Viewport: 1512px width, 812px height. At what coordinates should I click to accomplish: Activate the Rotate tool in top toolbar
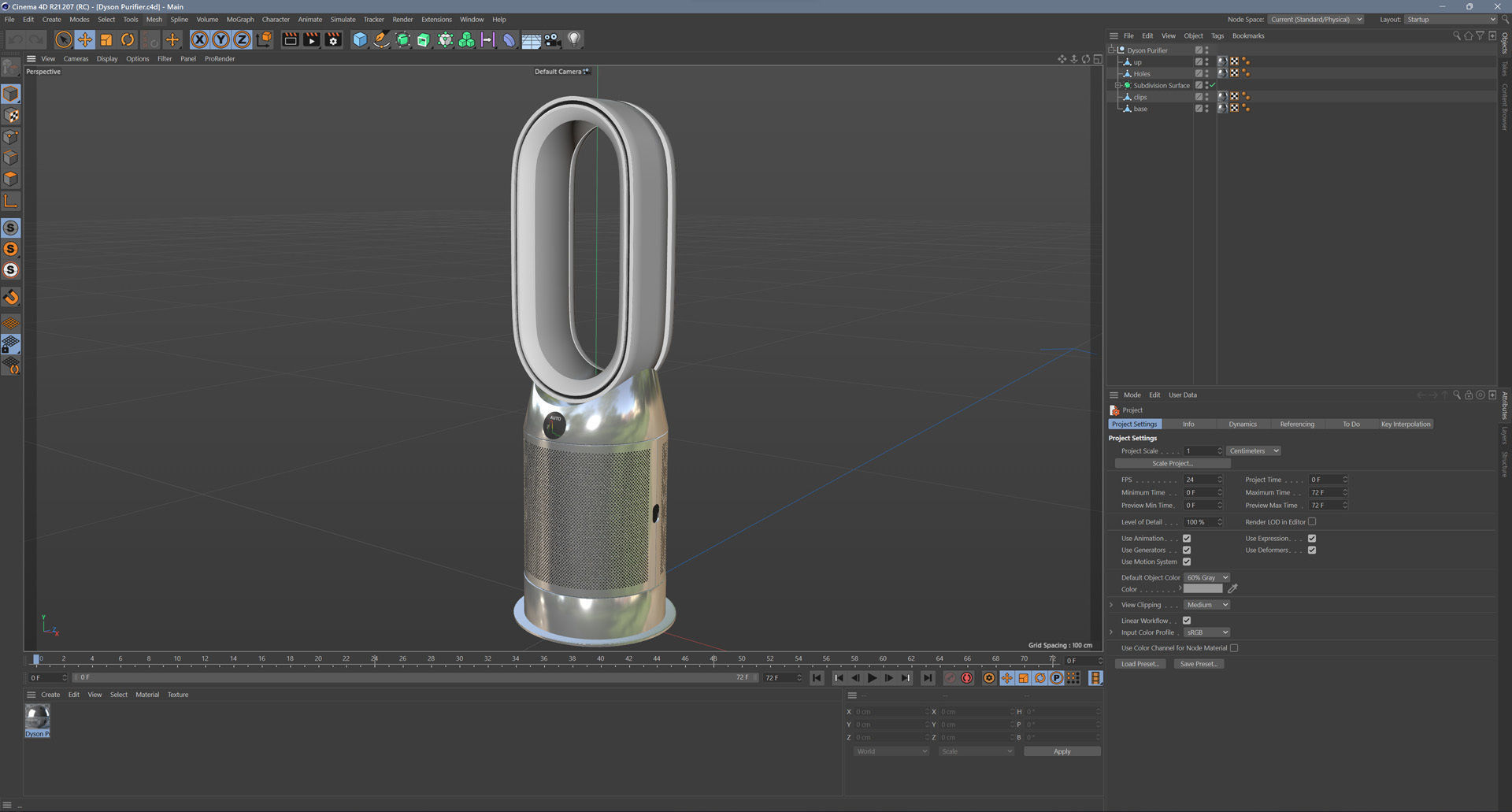click(128, 39)
